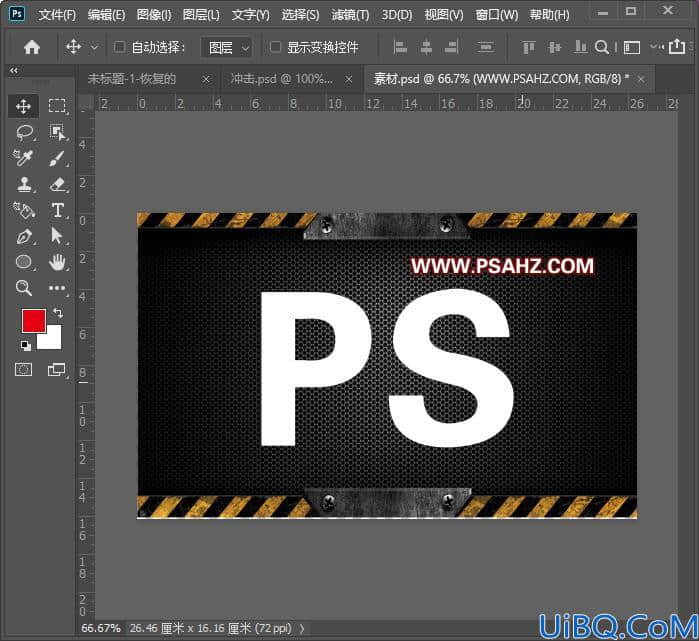Open the Search magnifier in options bar

[x=602, y=47]
